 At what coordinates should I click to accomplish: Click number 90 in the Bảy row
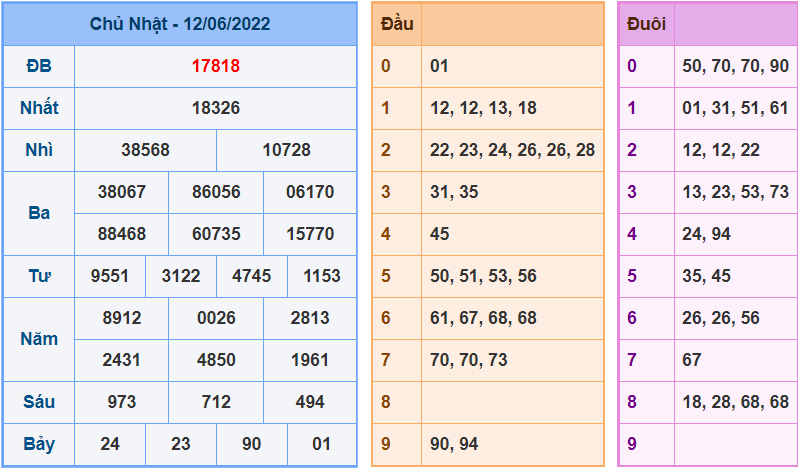[x=251, y=444]
